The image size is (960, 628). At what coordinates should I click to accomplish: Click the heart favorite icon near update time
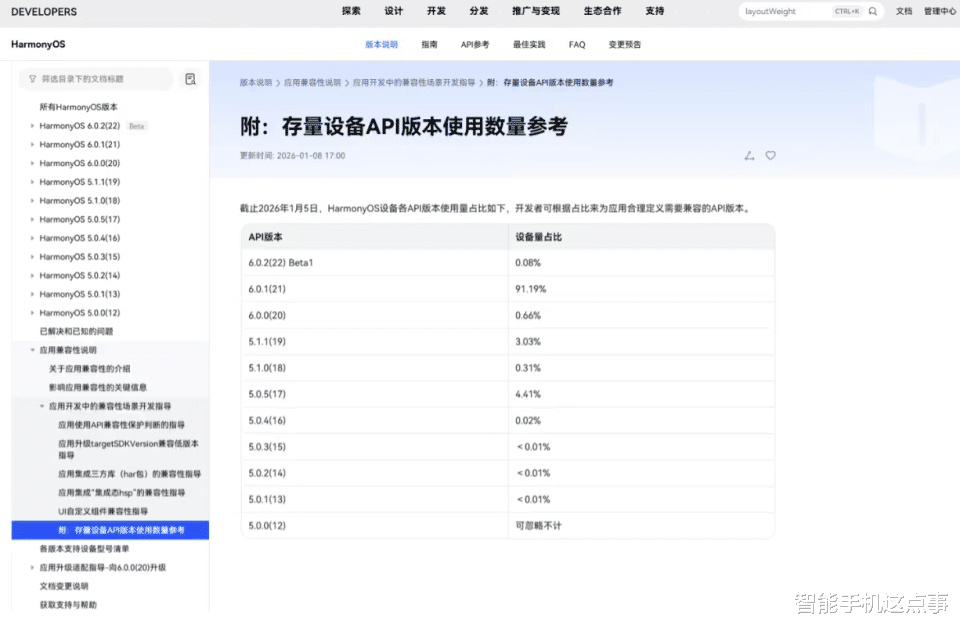point(770,156)
